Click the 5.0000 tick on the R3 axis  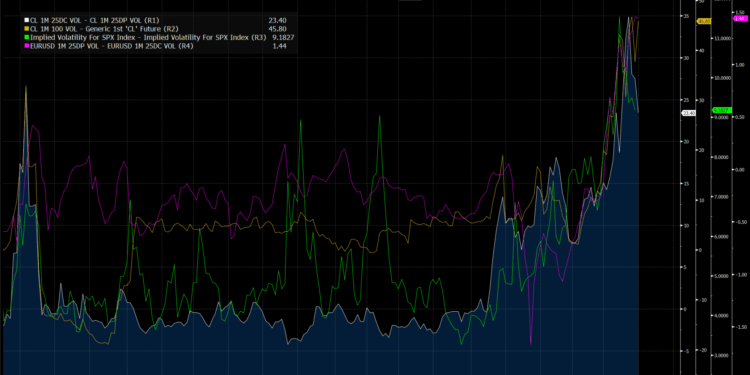tap(721, 276)
